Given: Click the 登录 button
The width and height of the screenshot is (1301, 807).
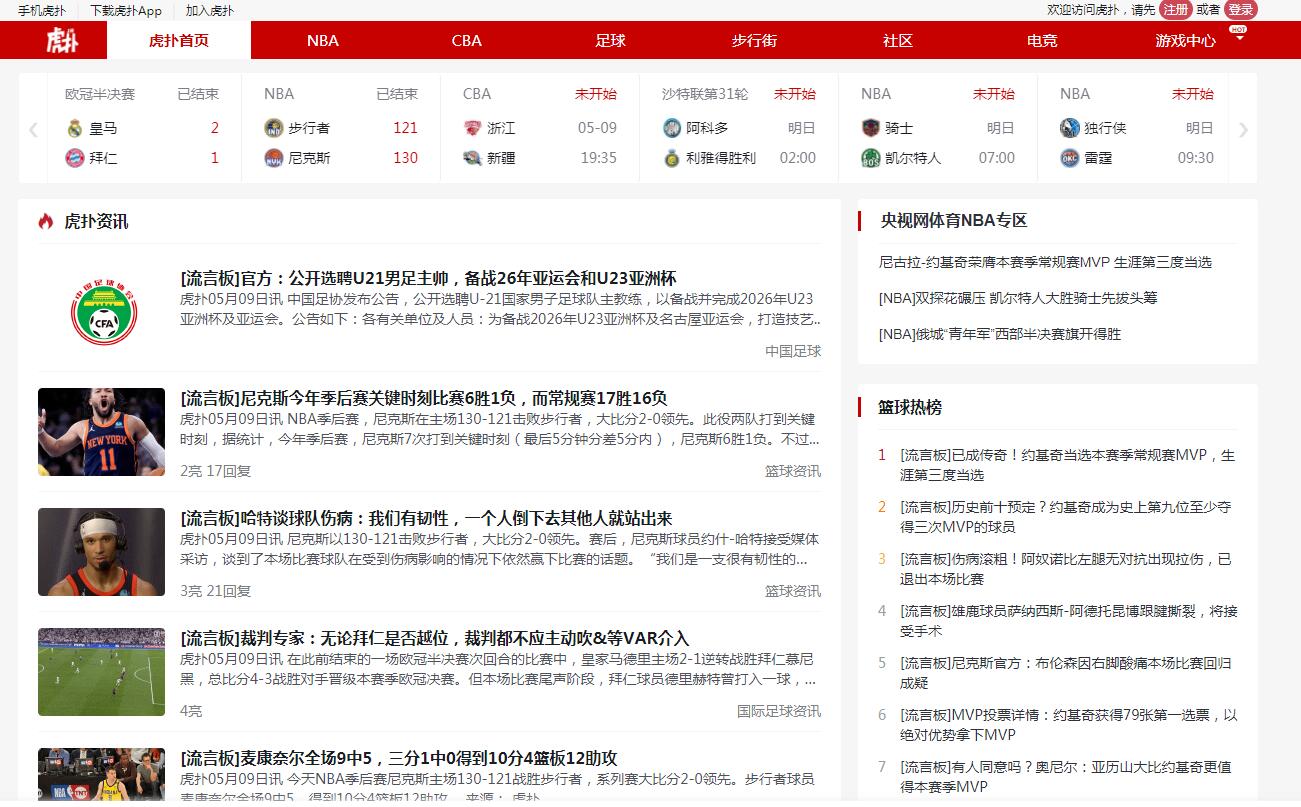Looking at the screenshot, I should 1240,10.
